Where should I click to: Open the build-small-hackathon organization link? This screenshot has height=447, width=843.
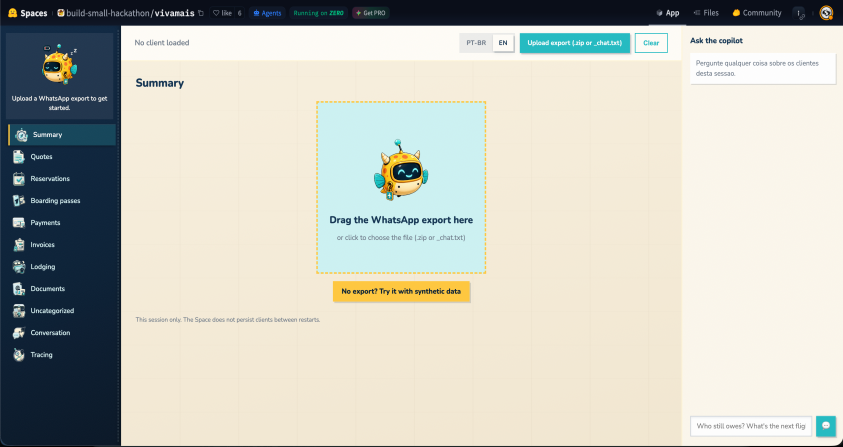tap(107, 13)
